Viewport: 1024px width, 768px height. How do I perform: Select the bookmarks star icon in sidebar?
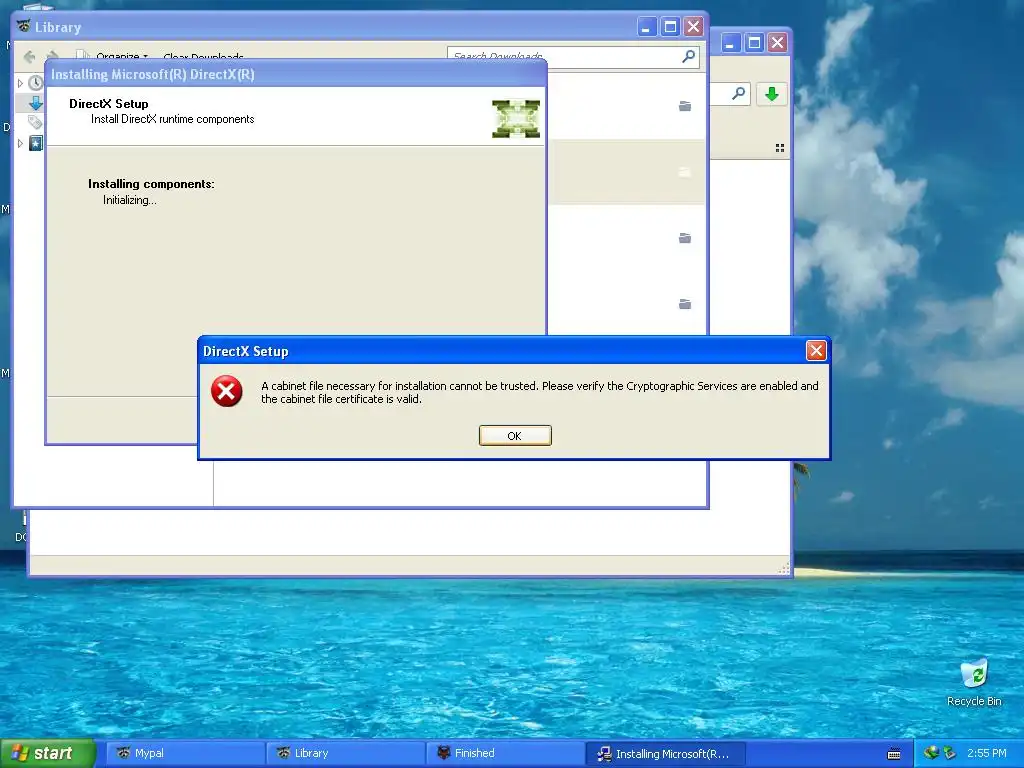pyautogui.click(x=36, y=143)
